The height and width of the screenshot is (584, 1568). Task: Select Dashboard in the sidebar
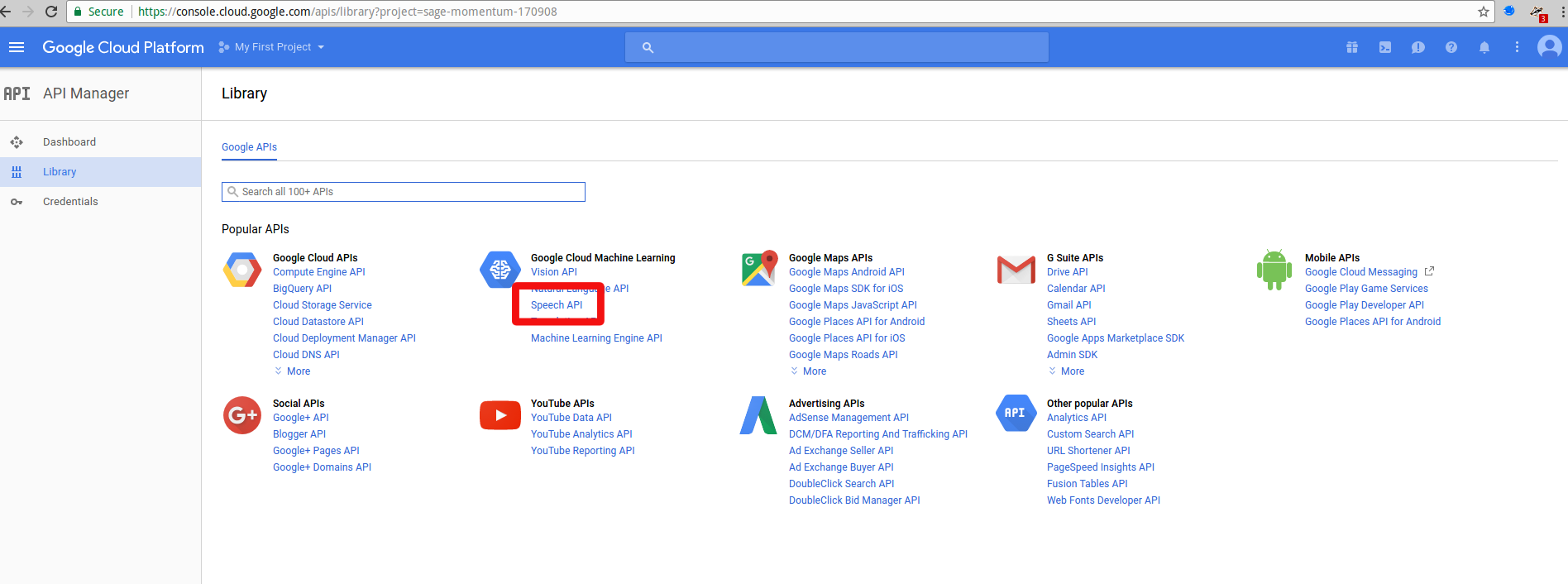[69, 142]
